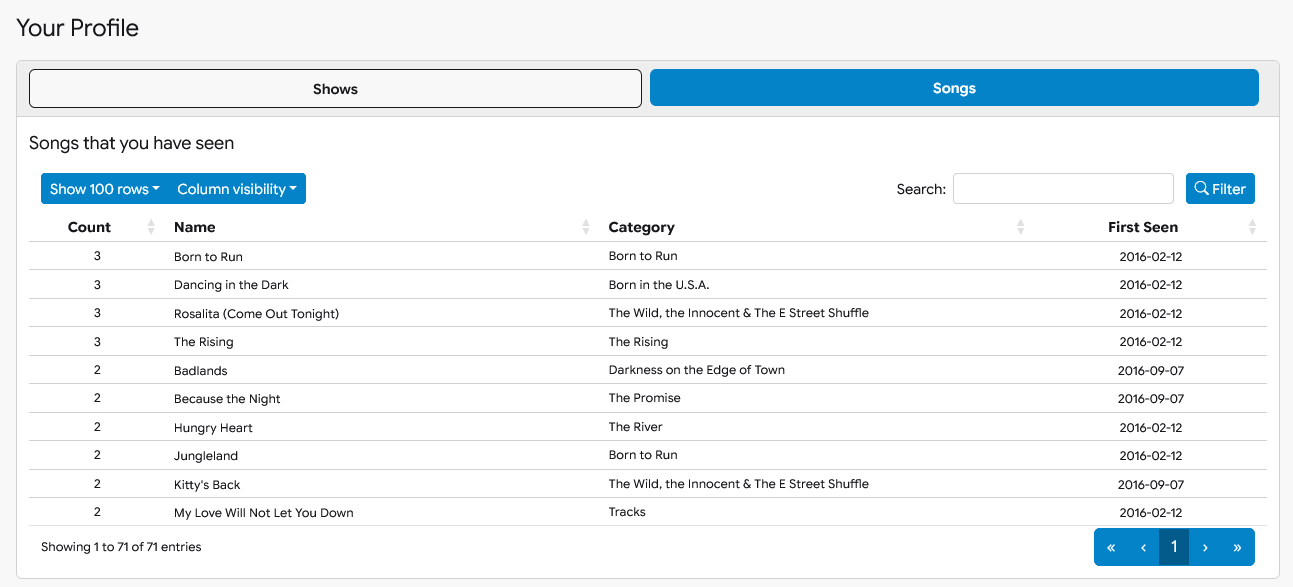Image resolution: width=1293 pixels, height=587 pixels.
Task: Go to the previous page arrow
Action: (1143, 547)
